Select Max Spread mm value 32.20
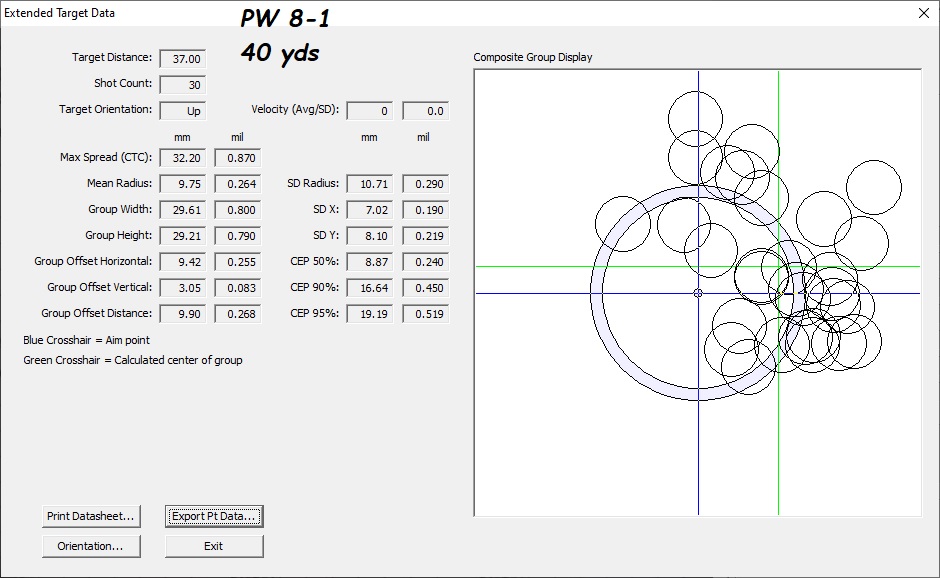940x578 pixels. point(183,158)
